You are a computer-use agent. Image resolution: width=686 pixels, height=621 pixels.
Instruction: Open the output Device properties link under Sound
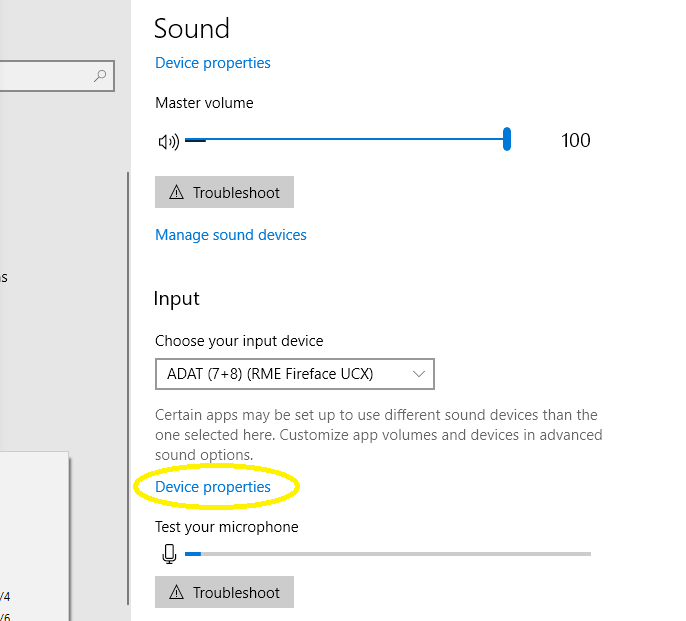point(213,63)
